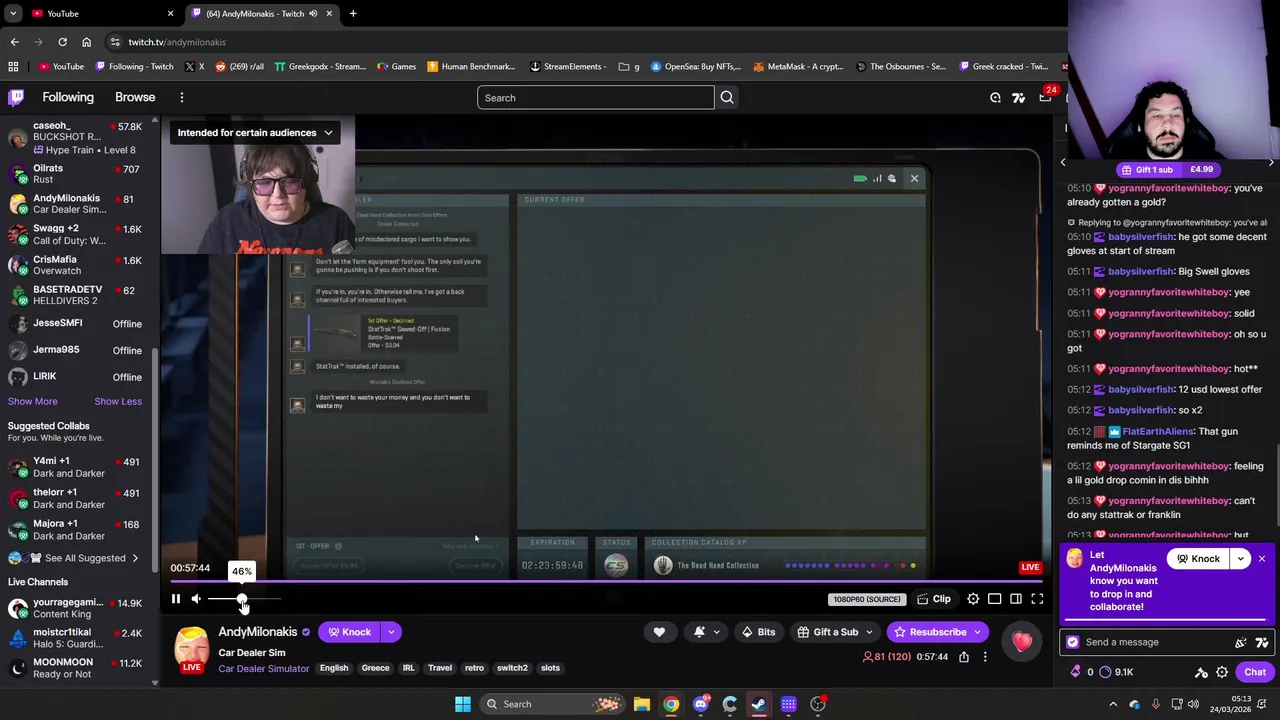The height and width of the screenshot is (720, 1280).
Task: Open the Following page in Twitch nav
Action: [68, 97]
